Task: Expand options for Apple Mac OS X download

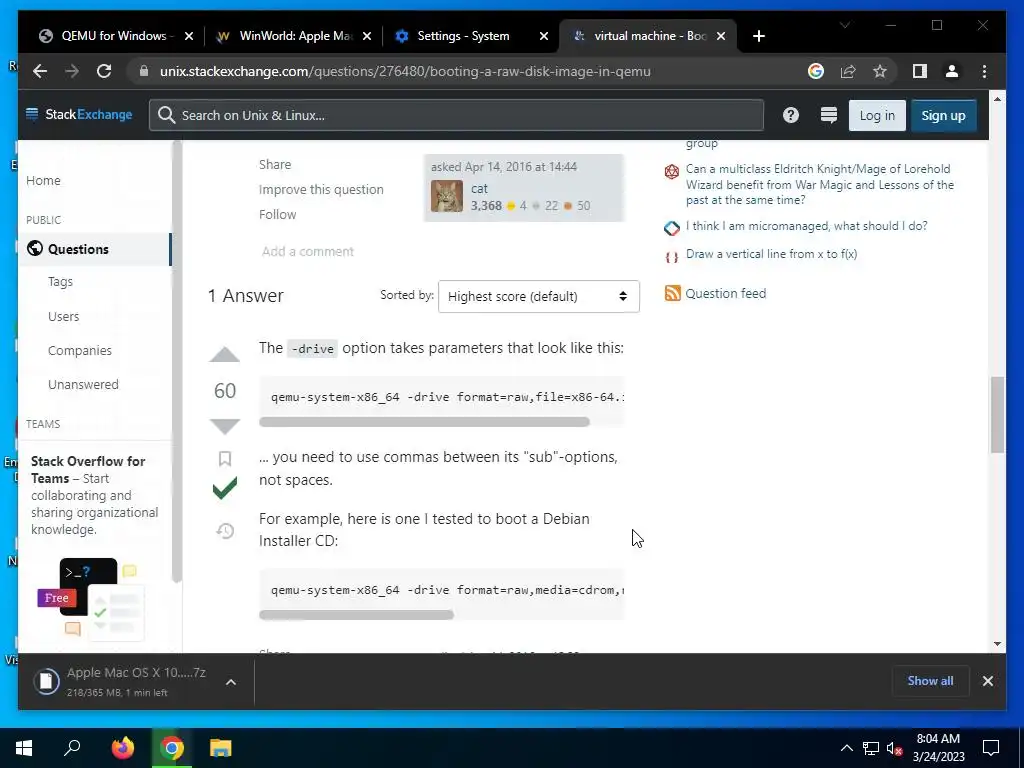Action: [231, 682]
